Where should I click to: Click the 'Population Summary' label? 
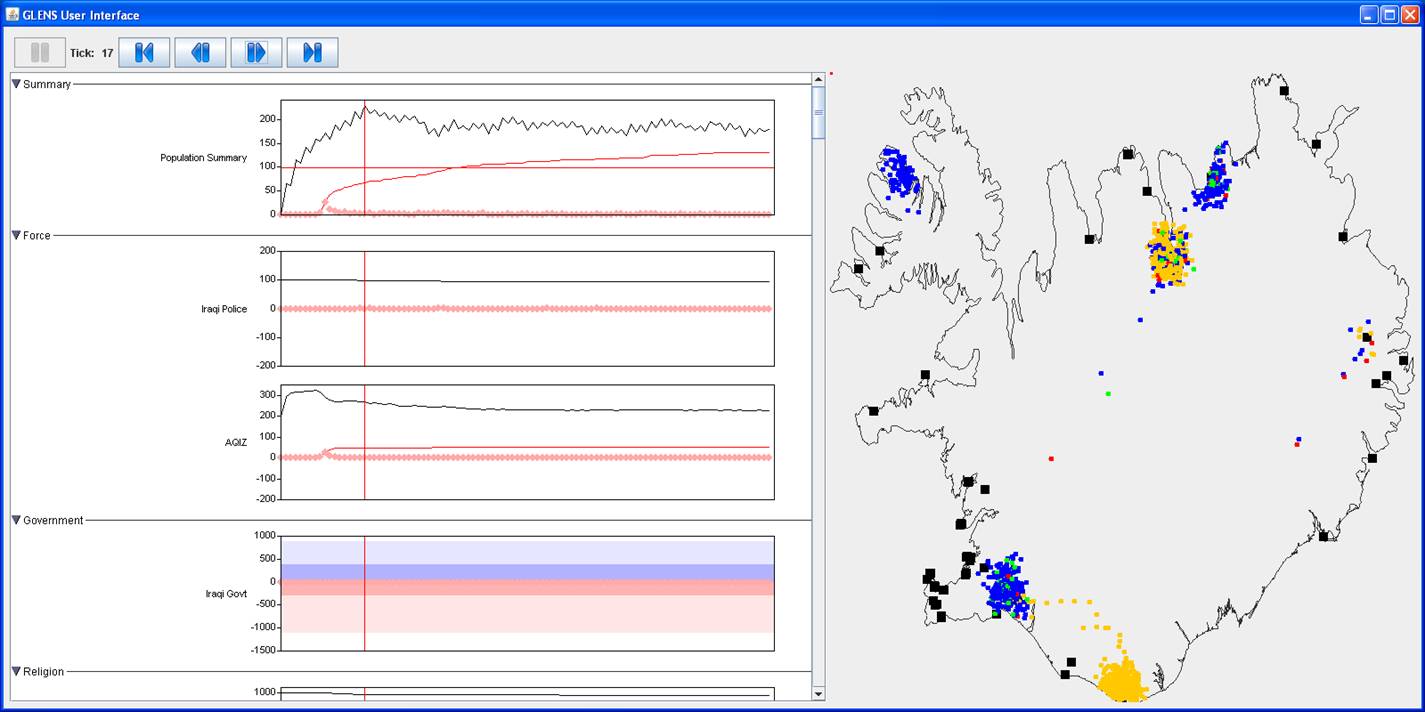203,158
